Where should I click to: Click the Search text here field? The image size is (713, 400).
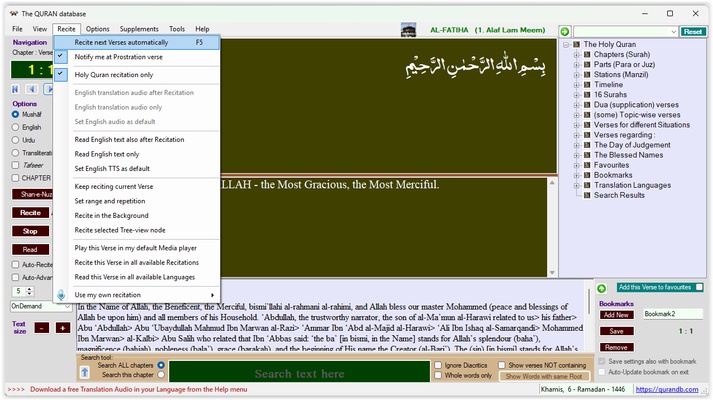tap(299, 373)
